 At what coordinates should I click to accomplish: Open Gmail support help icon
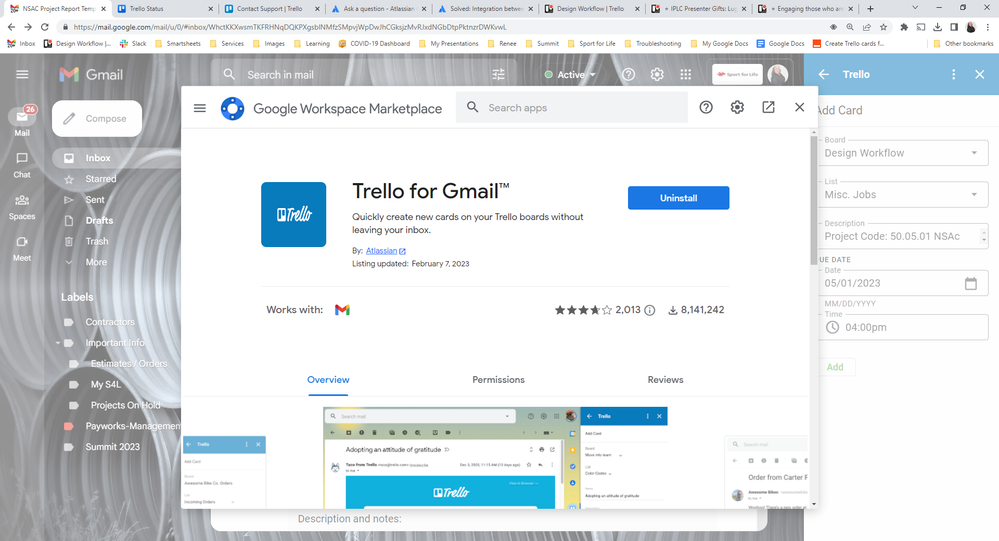628,75
